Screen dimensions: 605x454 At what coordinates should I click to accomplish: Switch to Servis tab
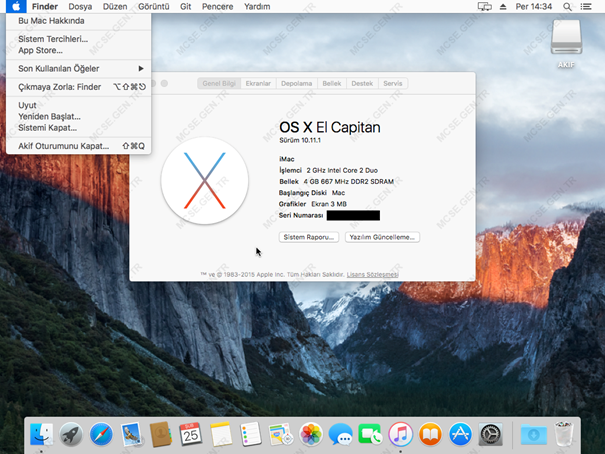[x=393, y=83]
